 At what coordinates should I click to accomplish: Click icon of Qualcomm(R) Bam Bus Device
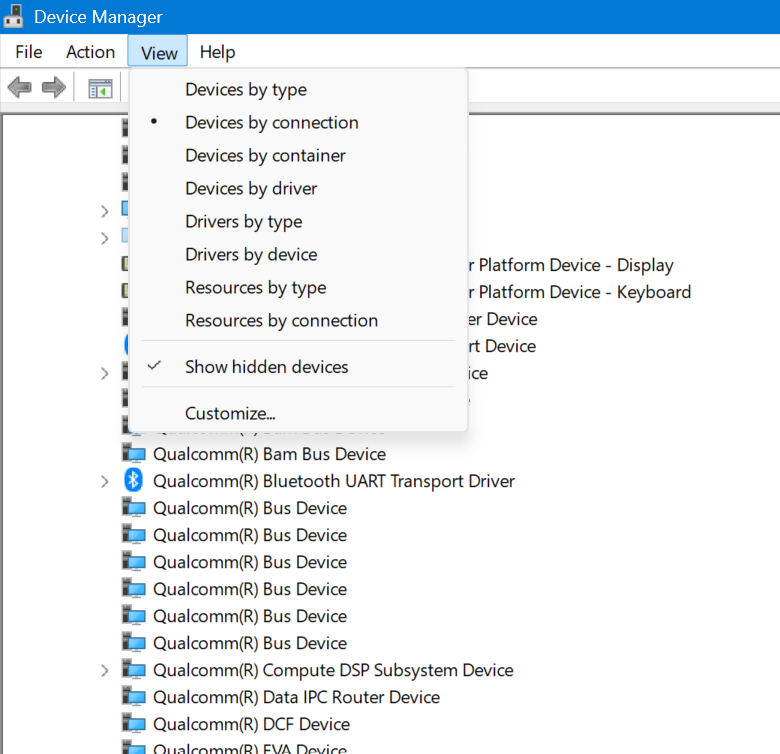(134, 454)
